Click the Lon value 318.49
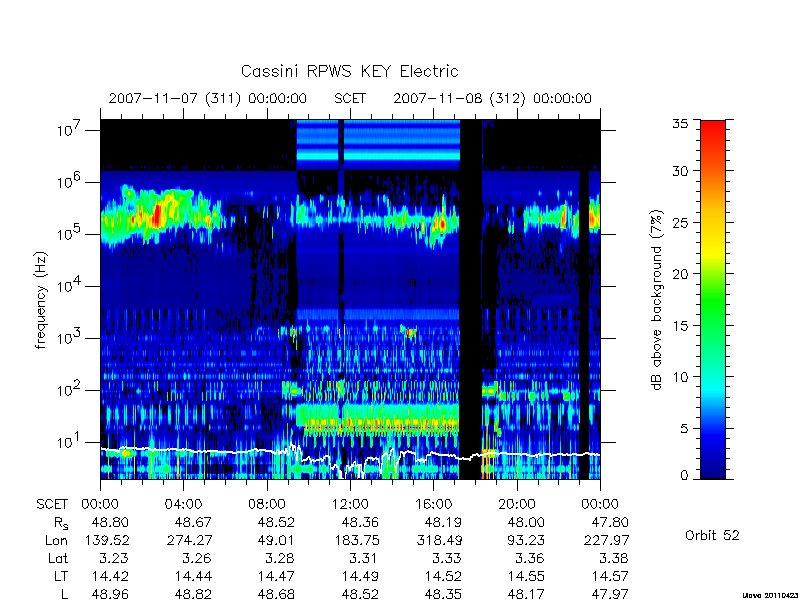The width and height of the screenshot is (800, 600). pos(438,540)
